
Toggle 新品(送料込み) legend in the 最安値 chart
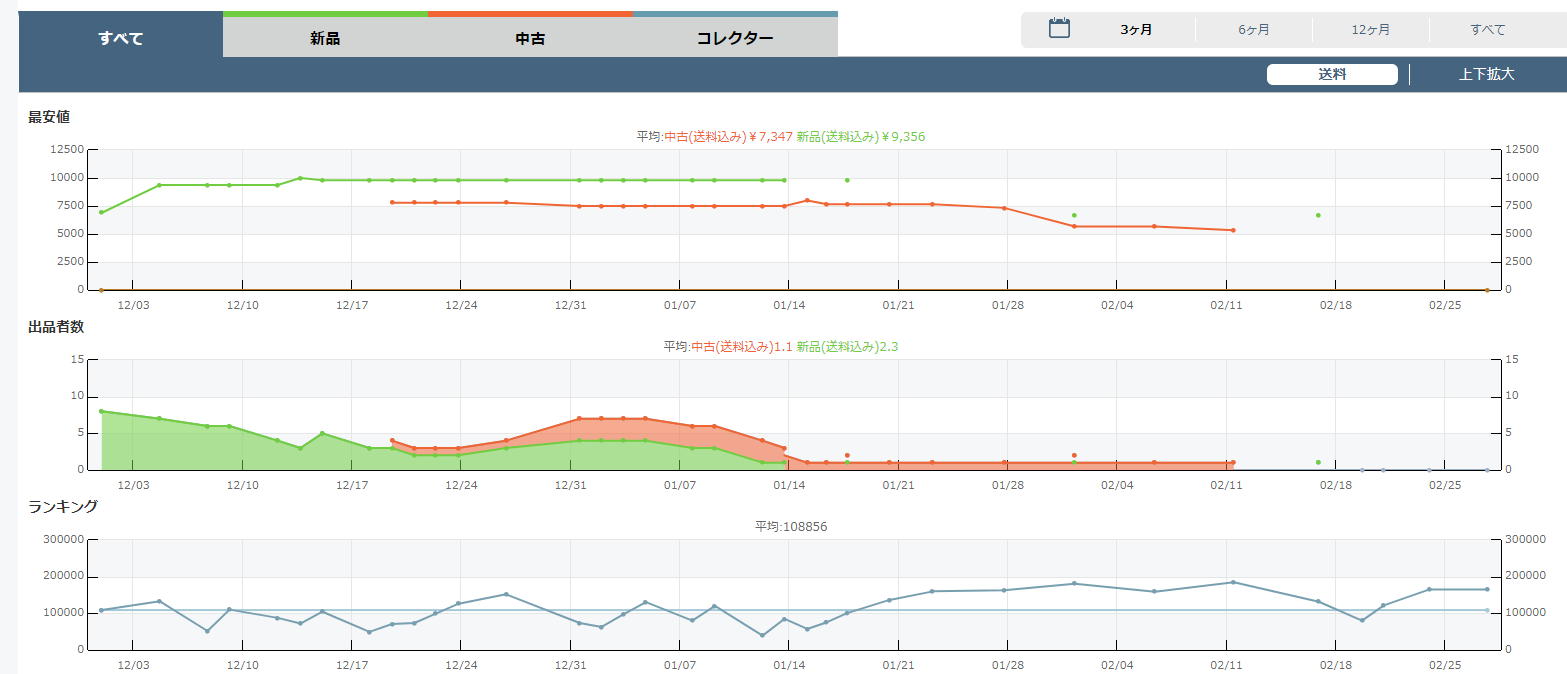(x=860, y=137)
